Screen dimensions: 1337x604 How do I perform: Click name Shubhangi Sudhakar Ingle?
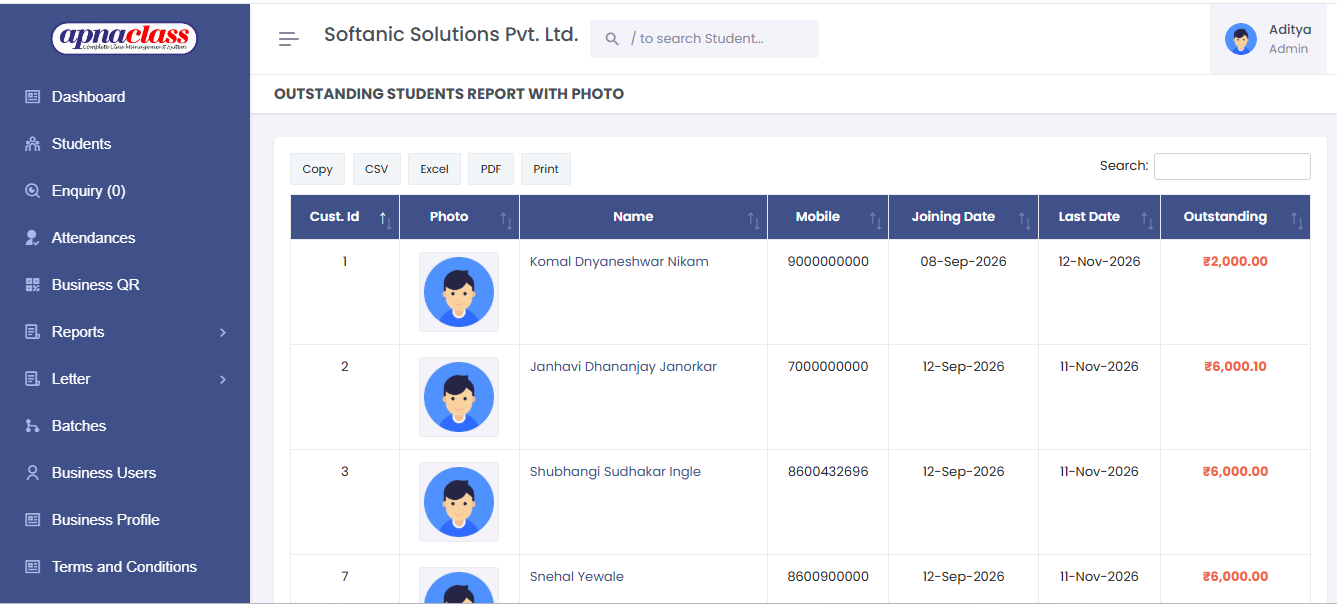[615, 472]
